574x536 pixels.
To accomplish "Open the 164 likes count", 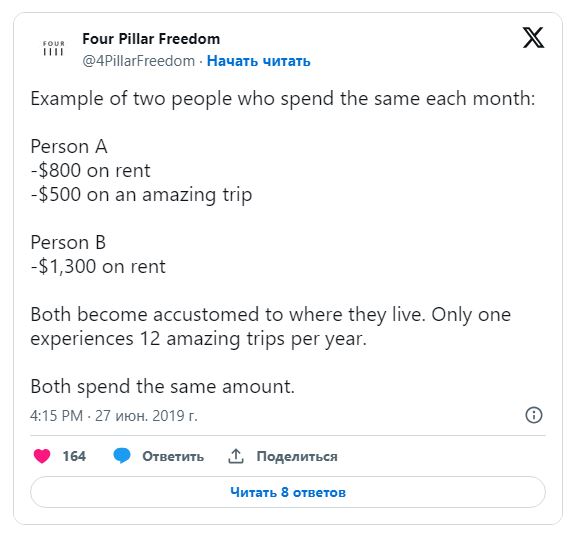I will 74,456.
